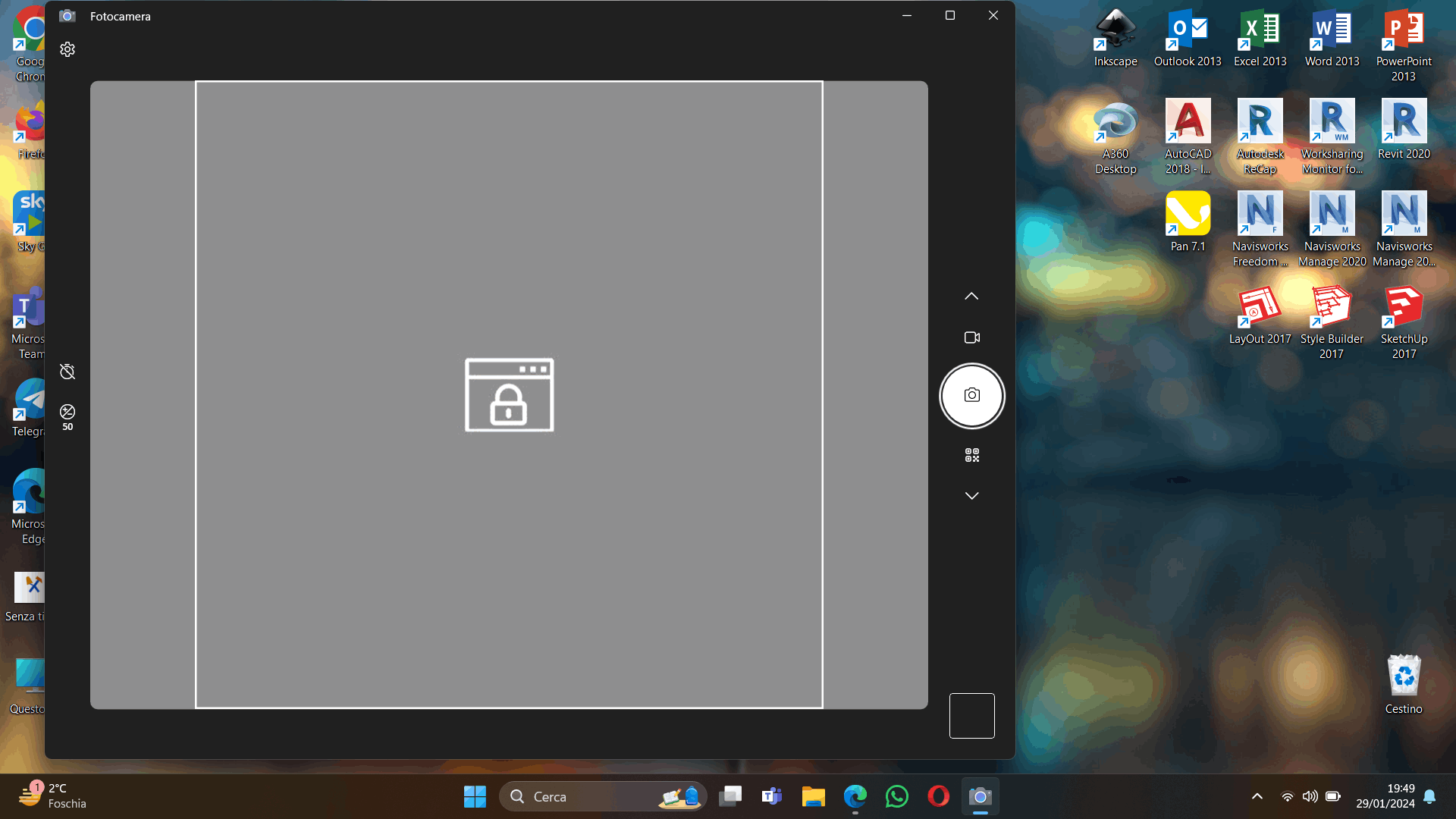This screenshot has width=1456, height=819.
Task: Open the last capture thumbnail
Action: (x=971, y=715)
